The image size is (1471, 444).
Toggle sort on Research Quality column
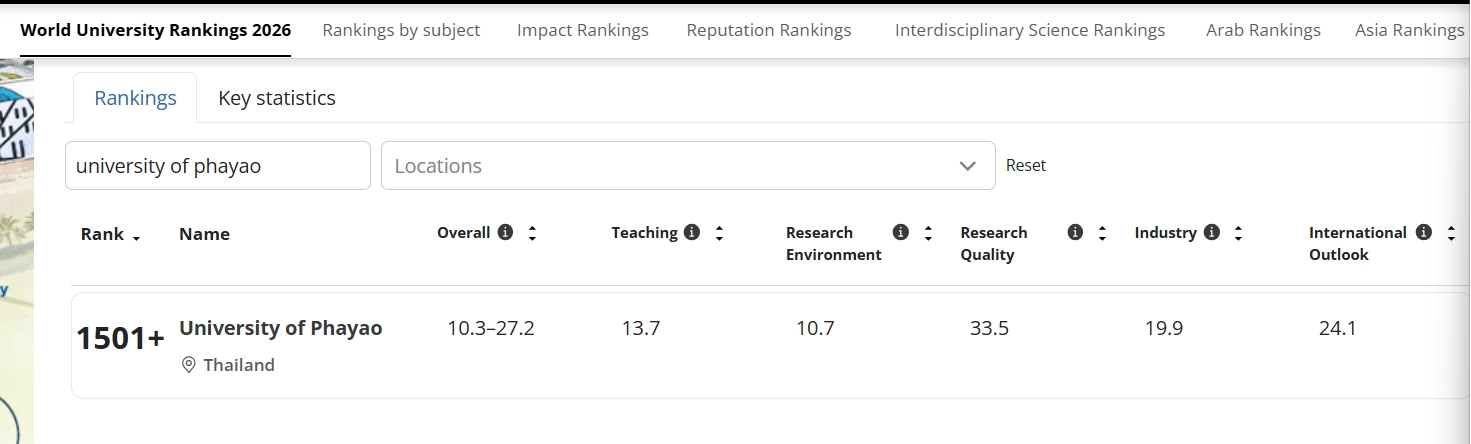point(1102,233)
